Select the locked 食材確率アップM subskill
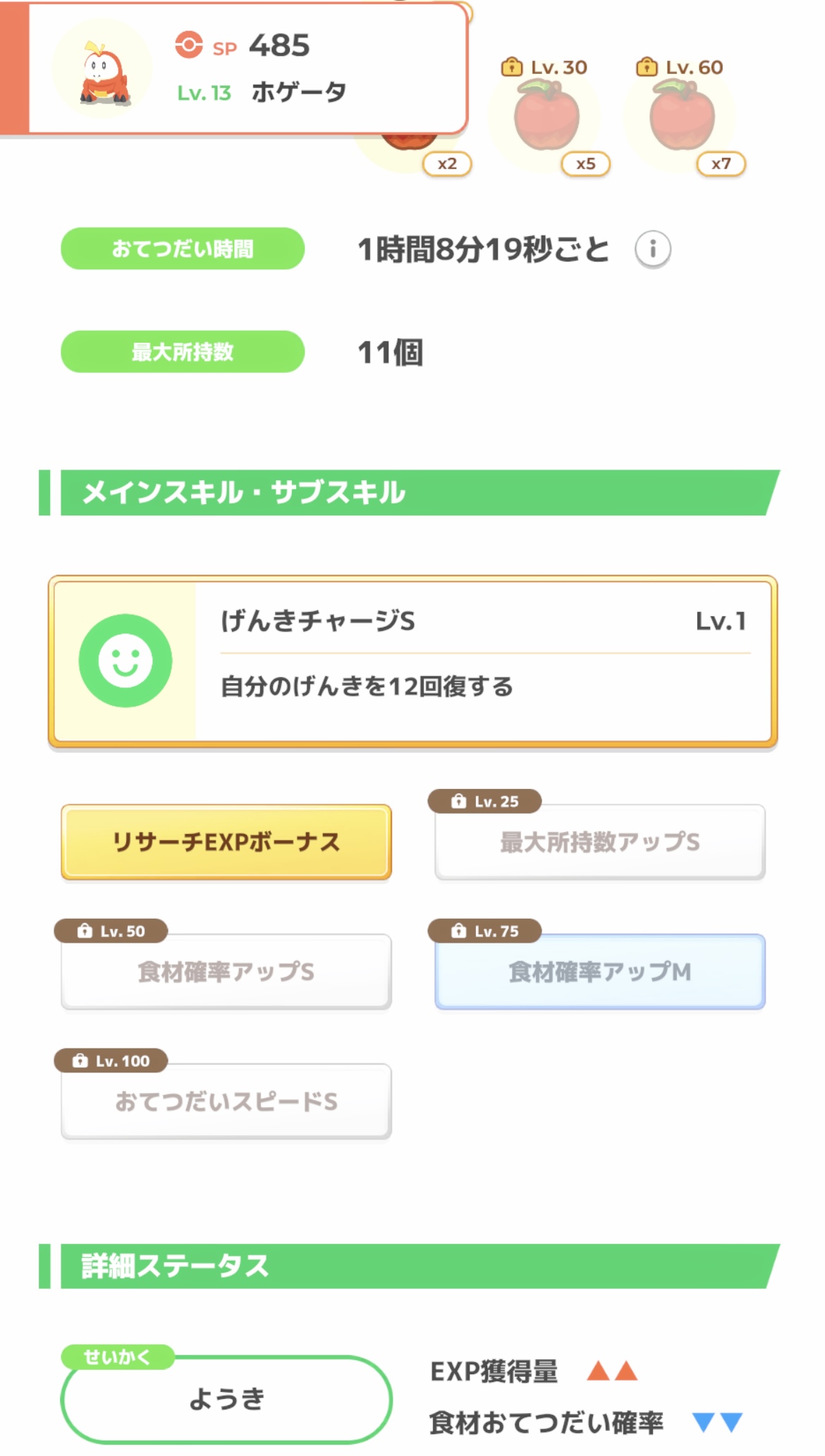This screenshot has height=1456, width=825. (x=600, y=972)
